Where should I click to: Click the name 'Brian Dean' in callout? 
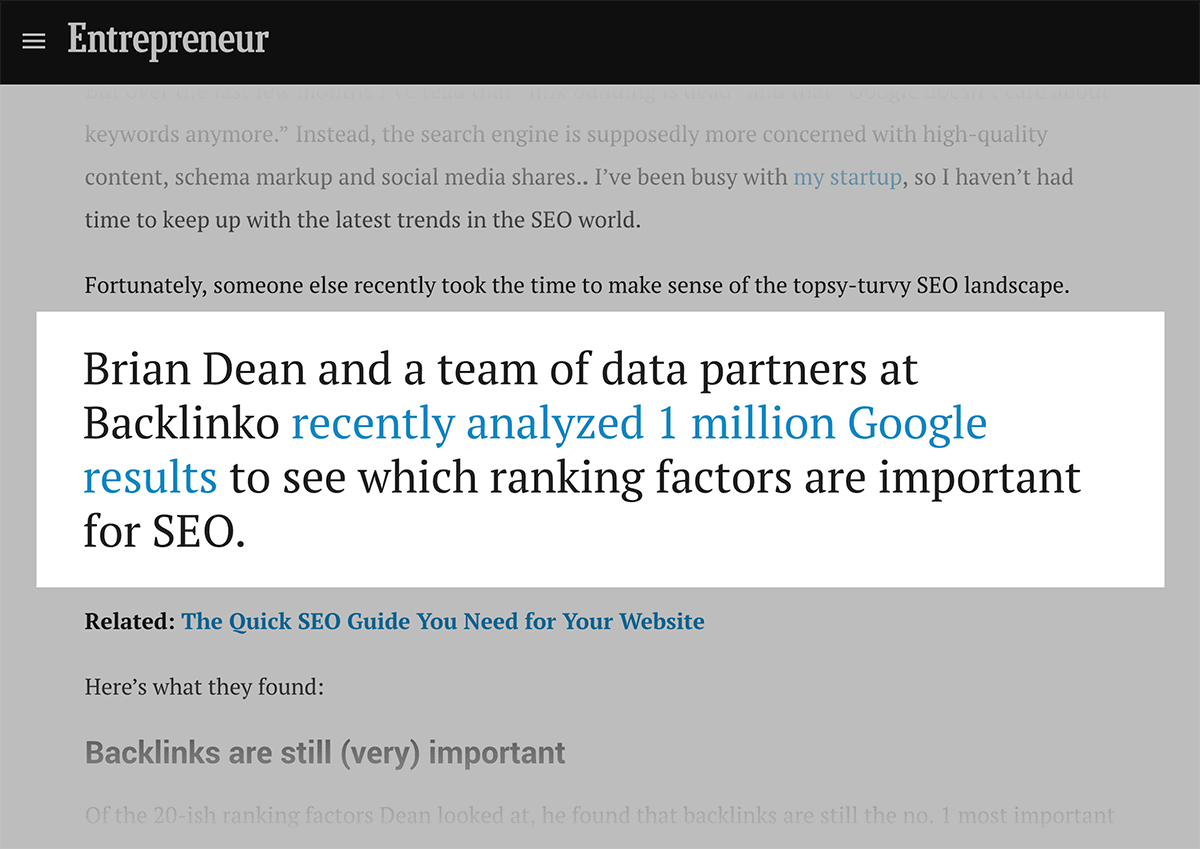click(x=195, y=370)
